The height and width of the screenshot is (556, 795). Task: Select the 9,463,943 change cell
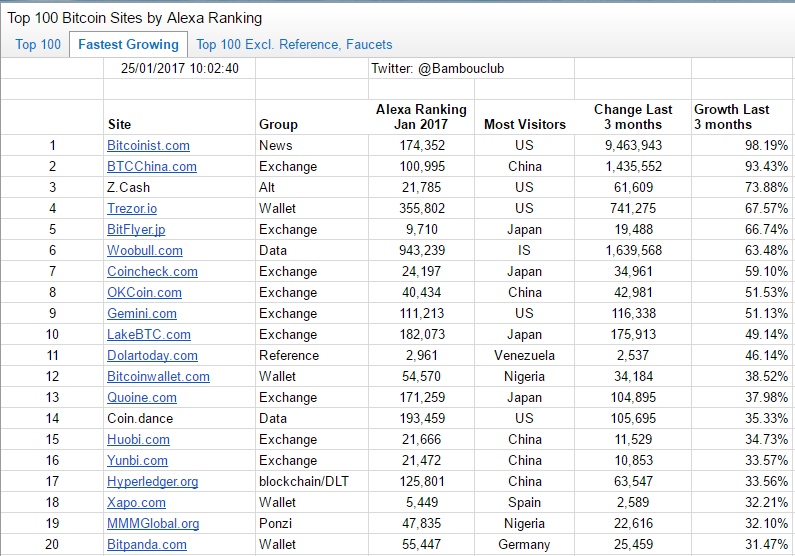pyautogui.click(x=633, y=145)
